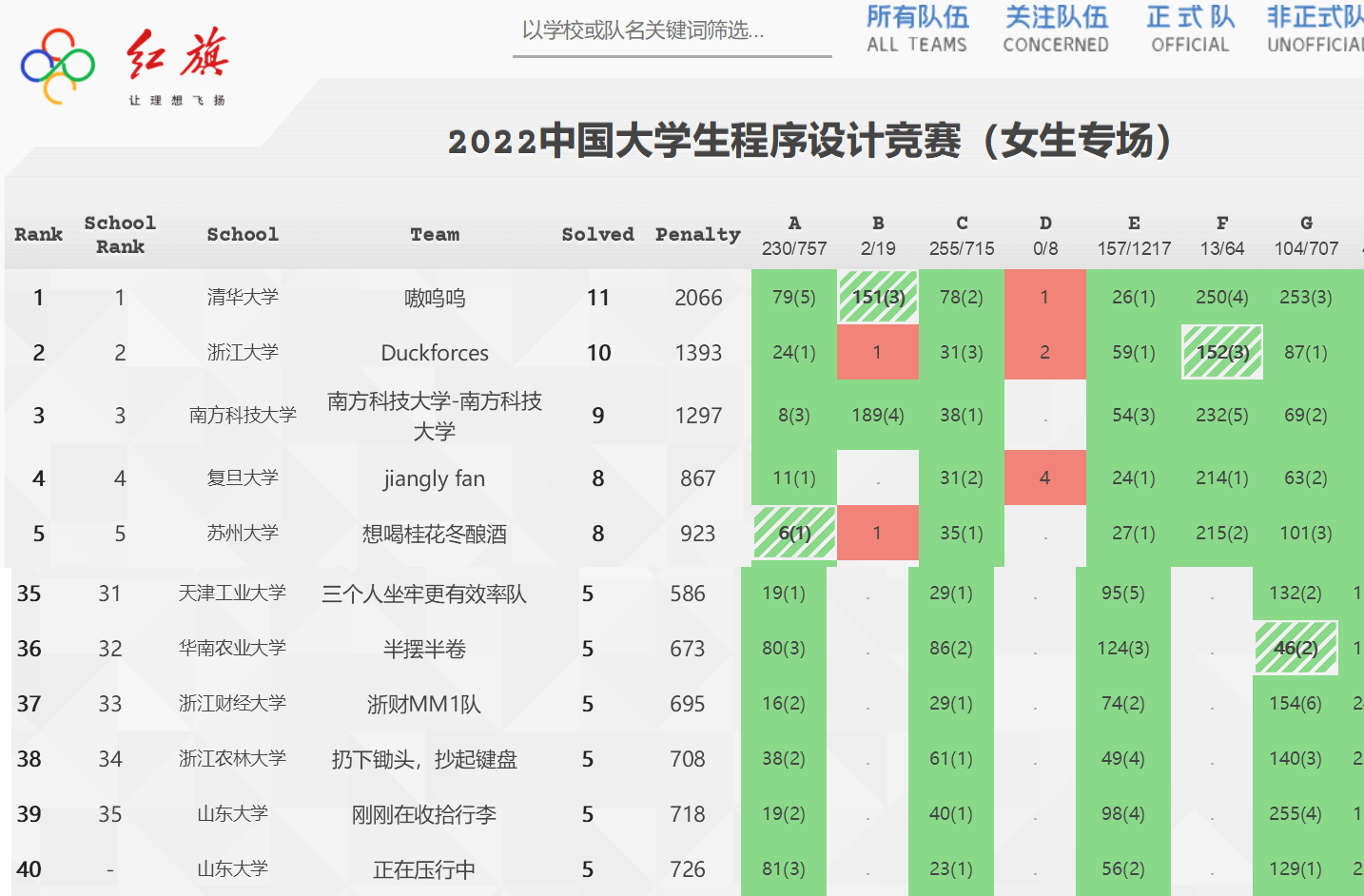1364x896 pixels.
Task: Click the striped 152(3) cell for Duckforces
Action: (1222, 352)
